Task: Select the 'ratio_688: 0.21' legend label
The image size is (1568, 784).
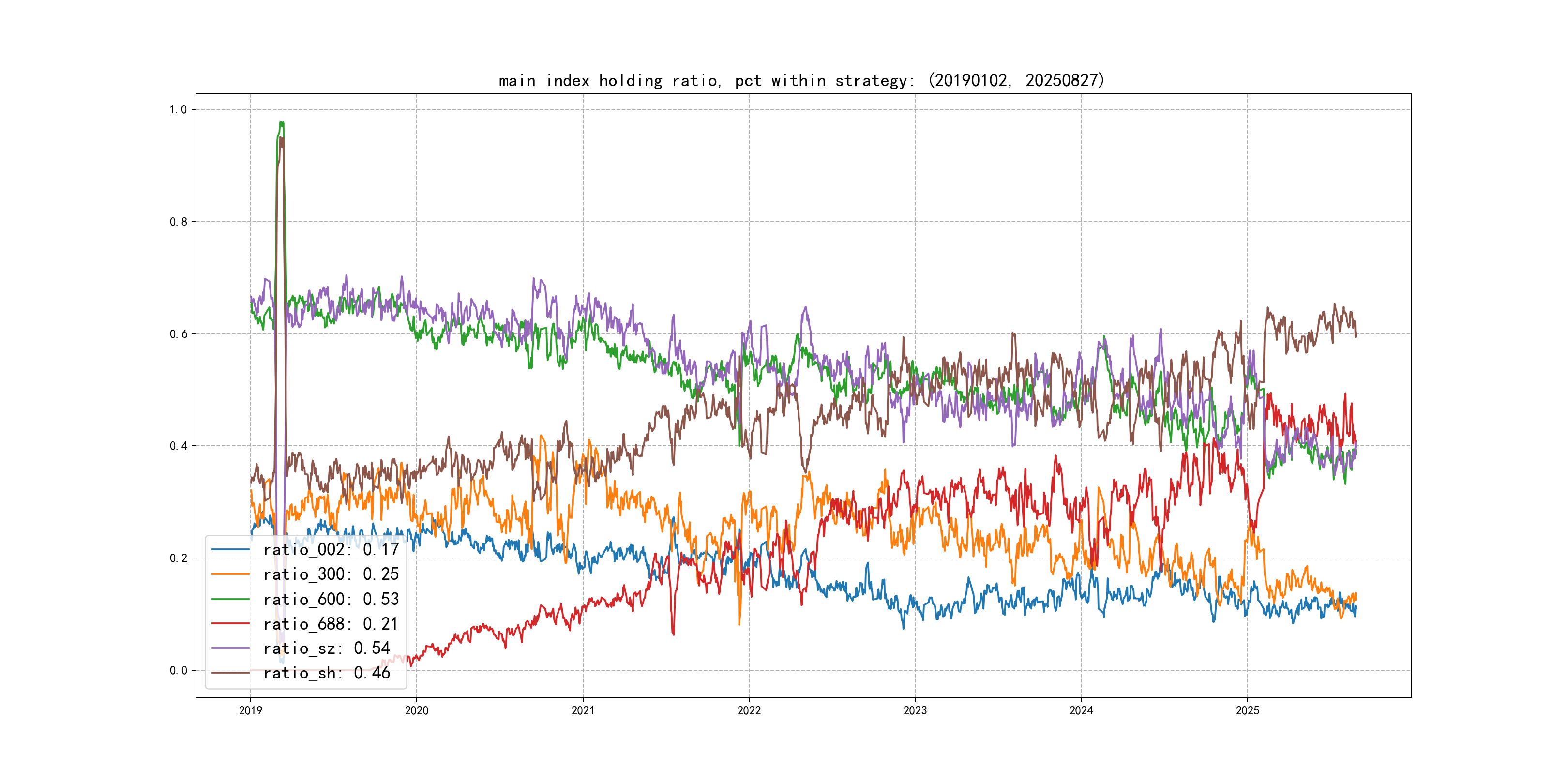Action: pos(331,624)
